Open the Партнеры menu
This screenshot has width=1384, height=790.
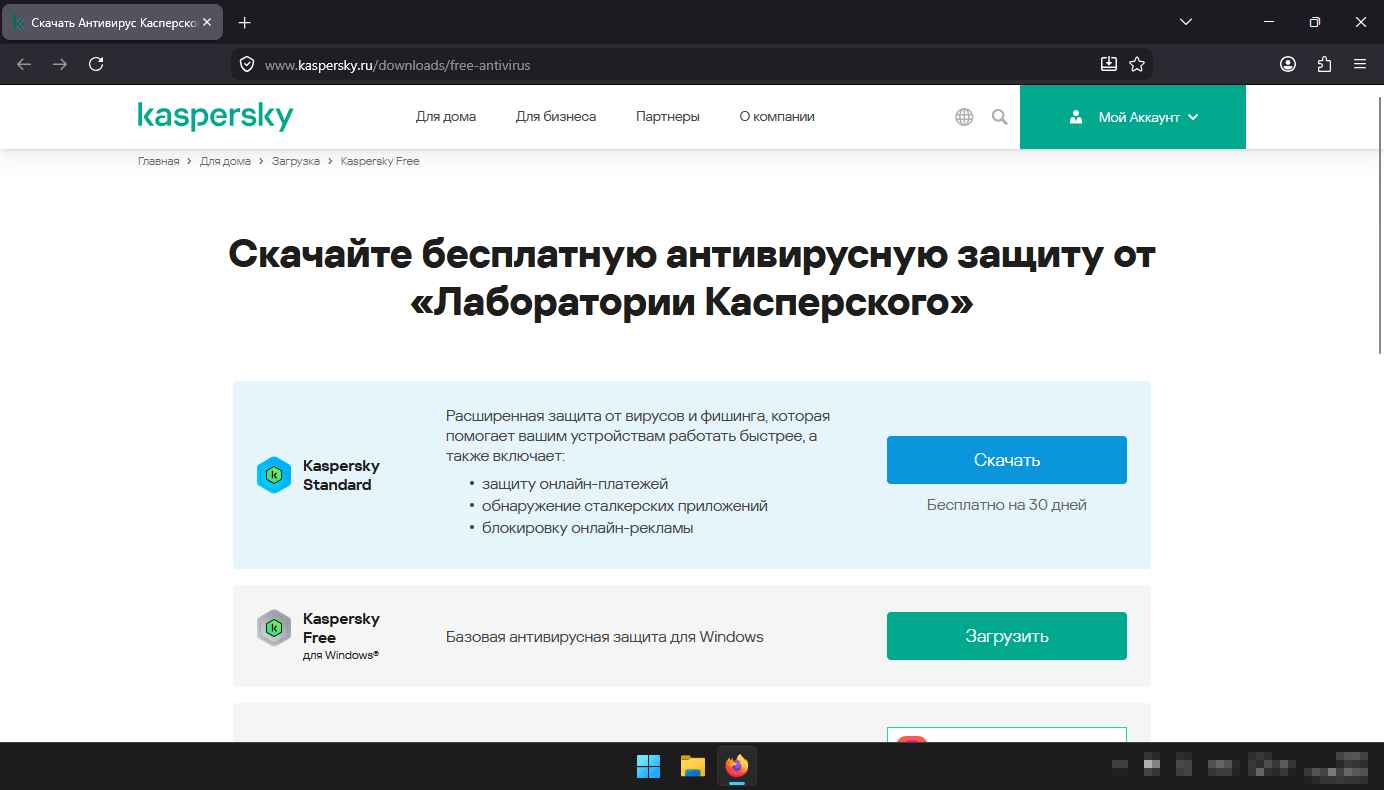[x=668, y=117]
